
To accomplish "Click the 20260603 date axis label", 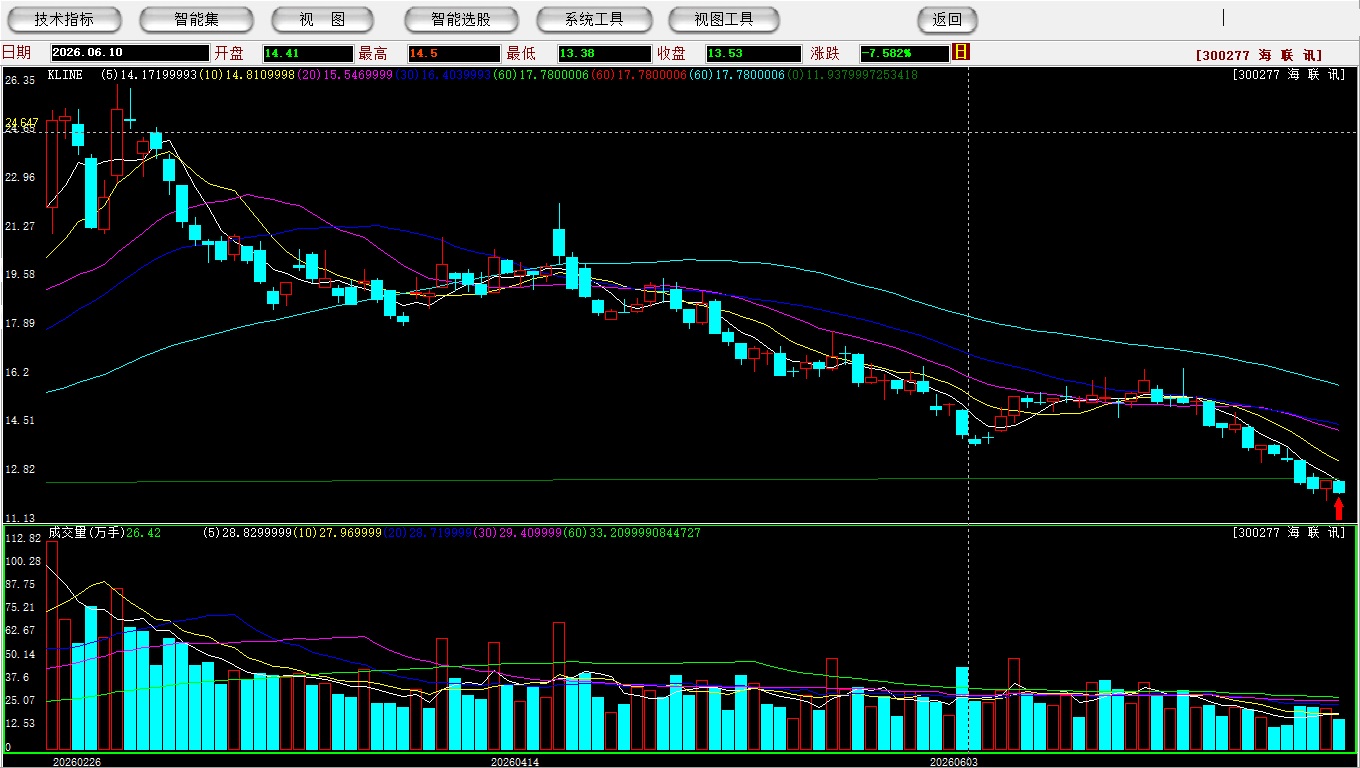I will 954,762.
